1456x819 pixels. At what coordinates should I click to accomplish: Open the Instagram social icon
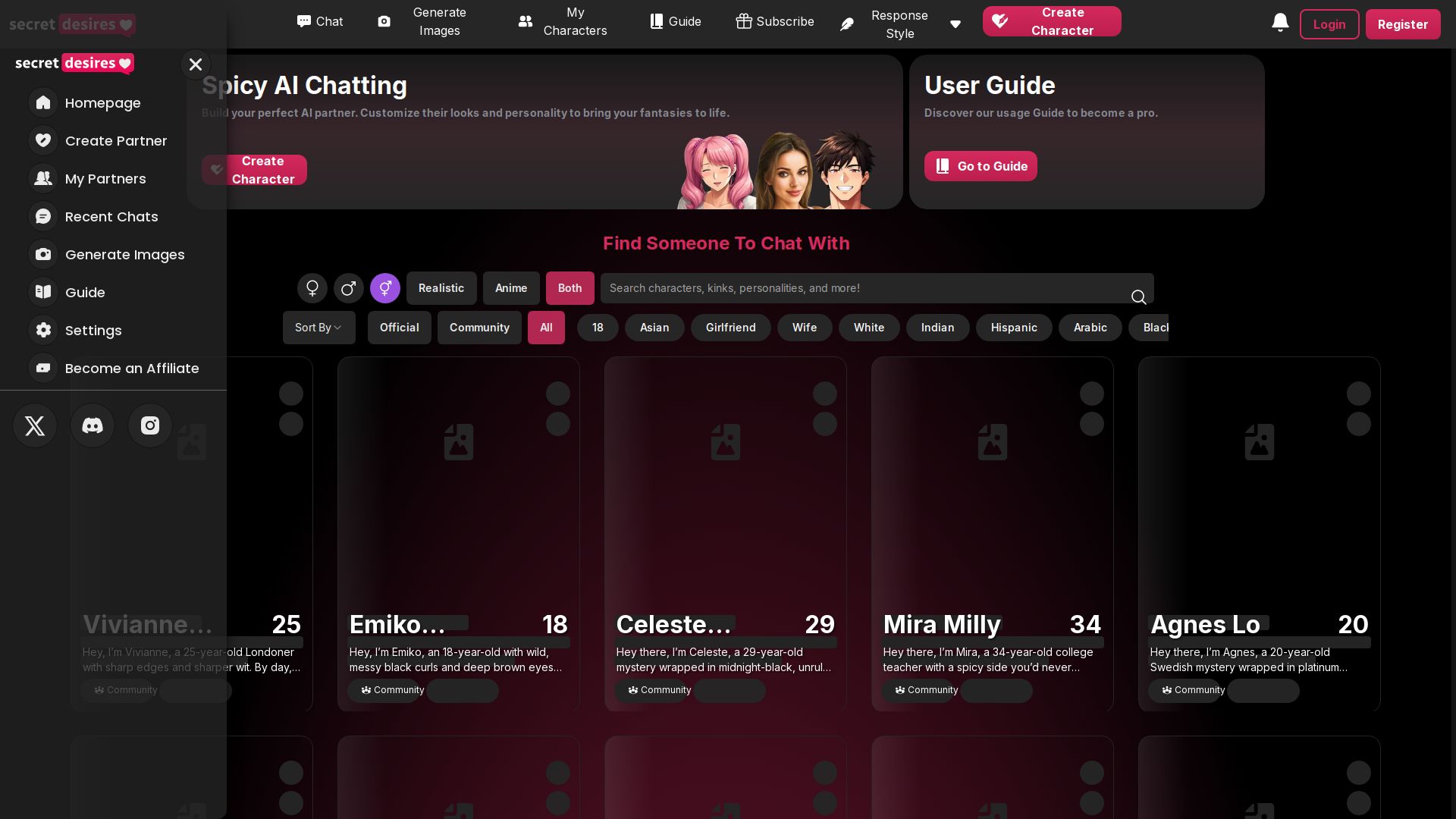pos(150,425)
